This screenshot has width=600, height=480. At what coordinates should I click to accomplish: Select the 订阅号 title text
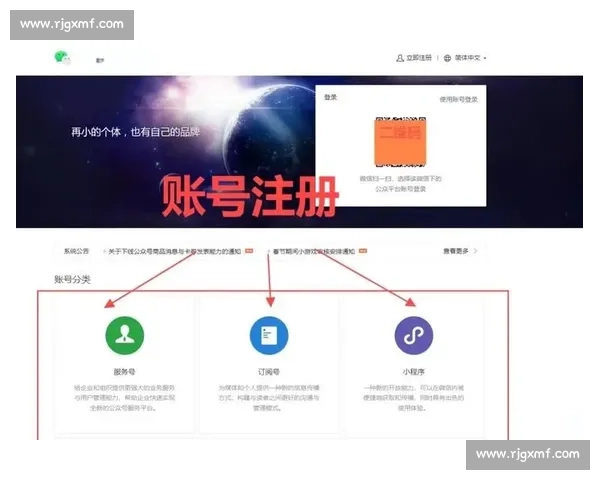269,372
